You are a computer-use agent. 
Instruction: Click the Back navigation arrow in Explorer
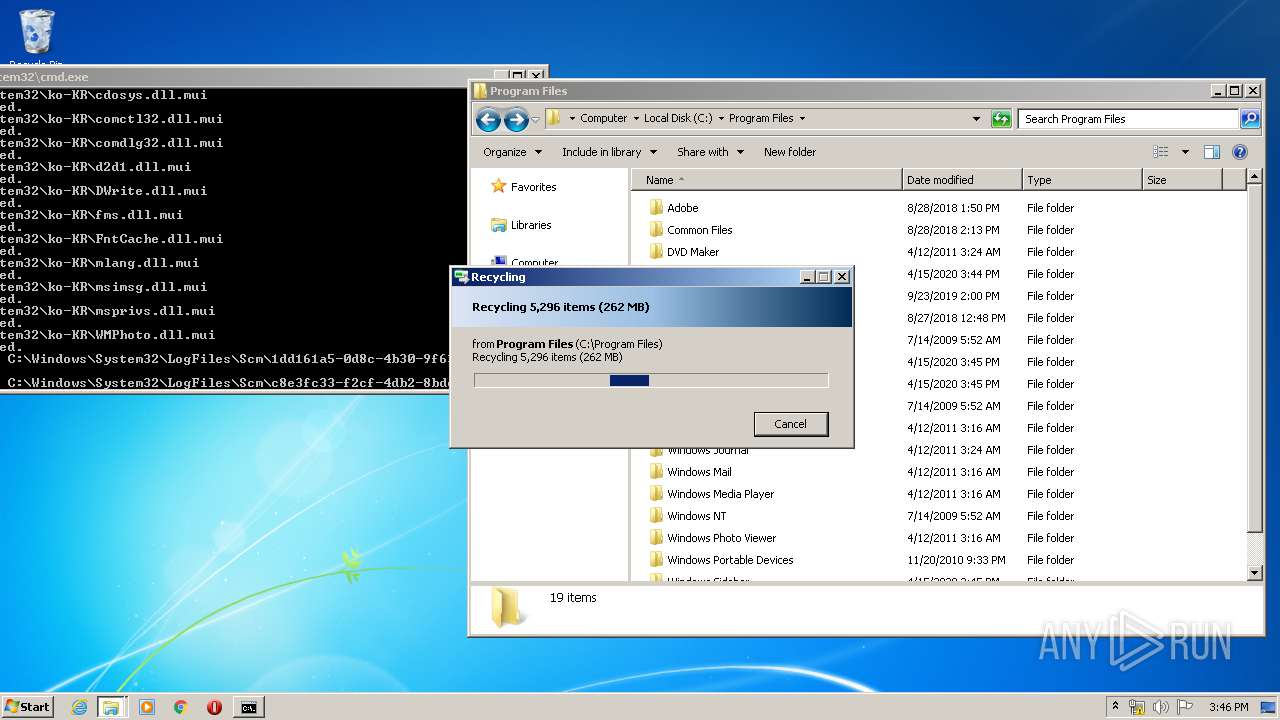[488, 121]
